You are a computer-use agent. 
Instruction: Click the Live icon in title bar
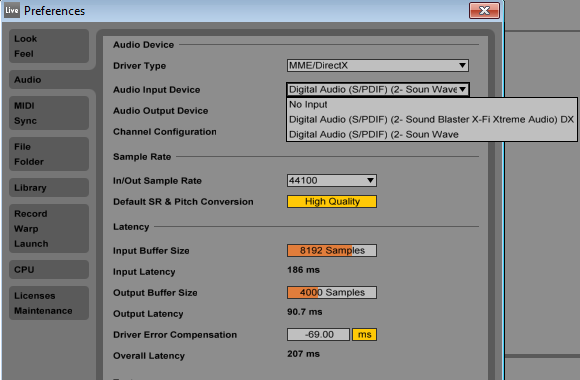click(12, 10)
